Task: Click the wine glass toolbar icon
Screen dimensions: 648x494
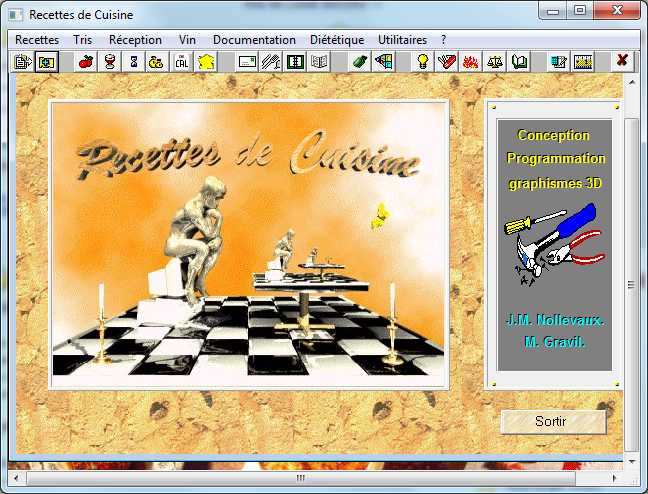Action: pos(110,62)
